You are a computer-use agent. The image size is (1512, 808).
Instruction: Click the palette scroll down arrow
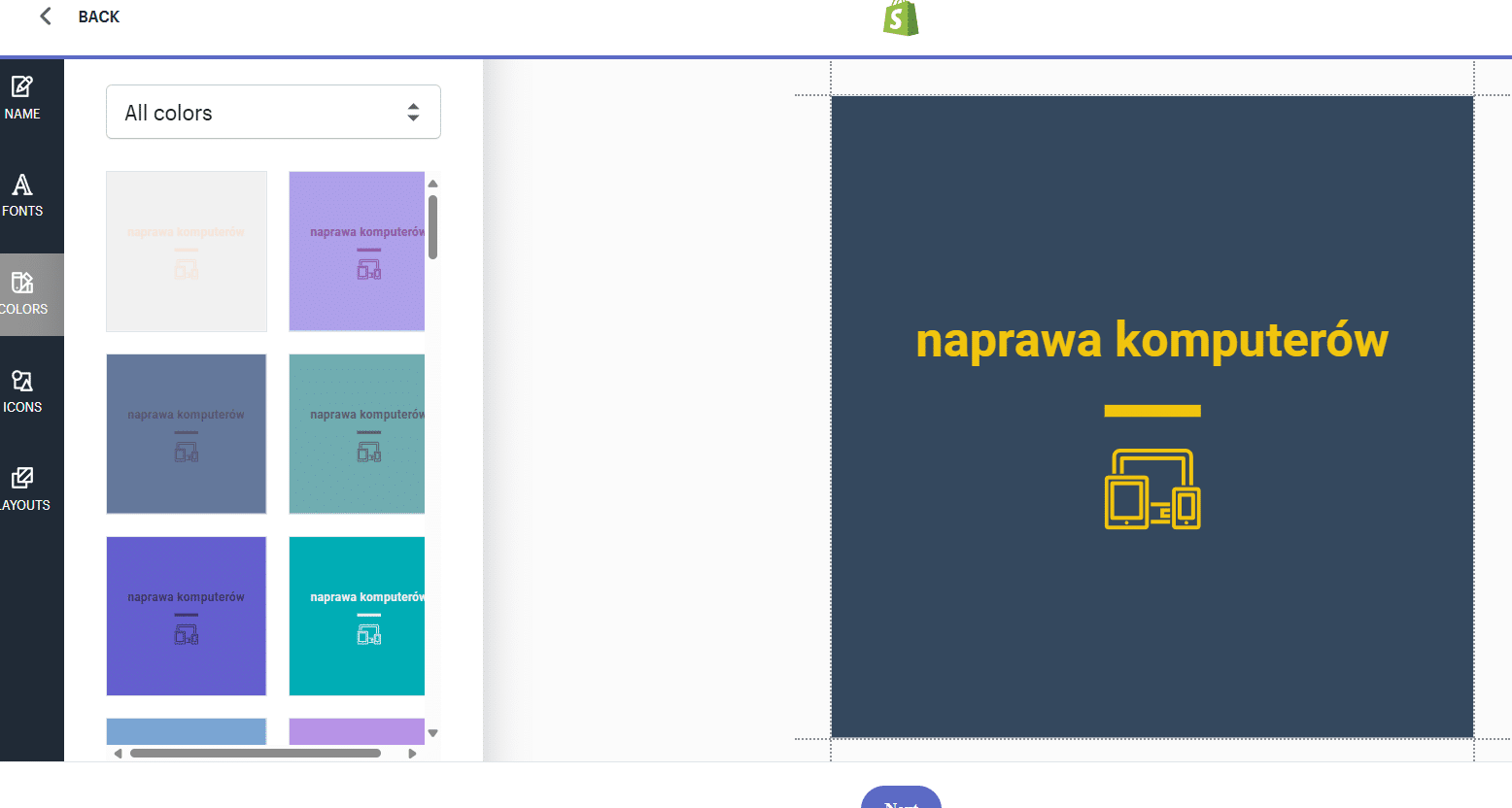pos(433,733)
